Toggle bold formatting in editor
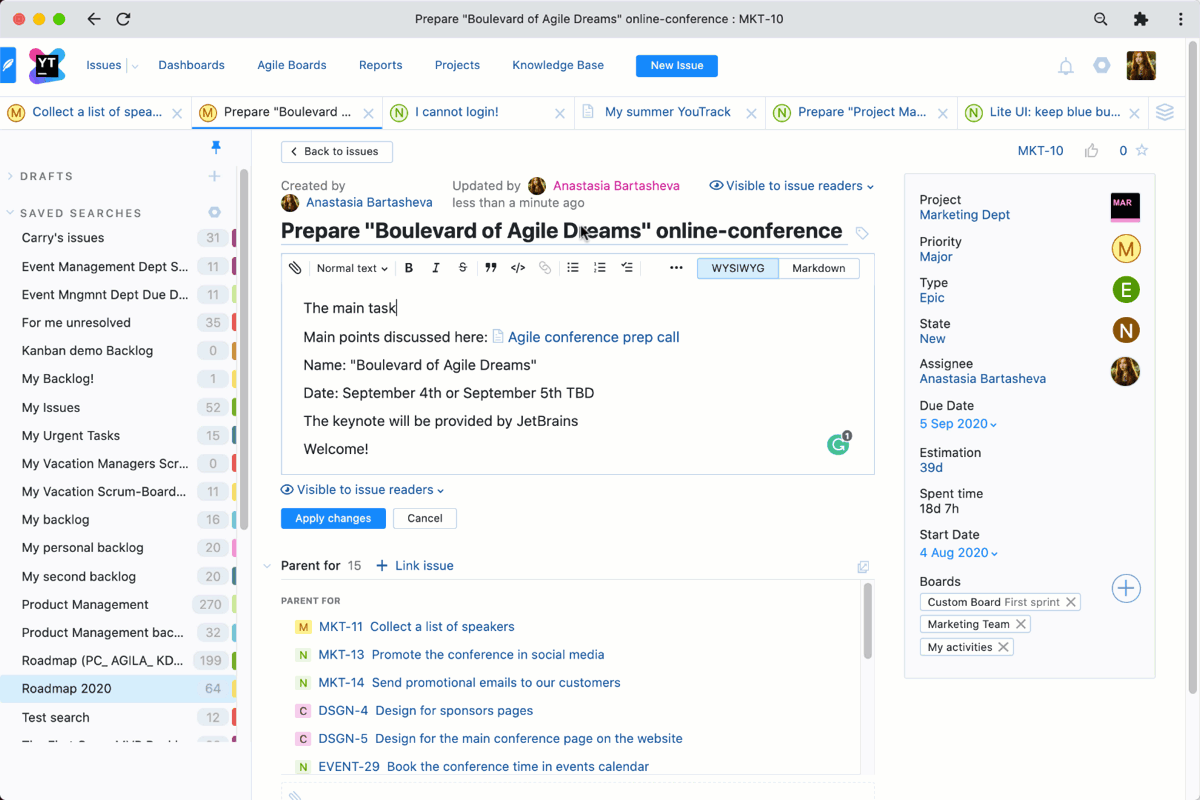Image resolution: width=1200 pixels, height=800 pixels. (x=409, y=268)
